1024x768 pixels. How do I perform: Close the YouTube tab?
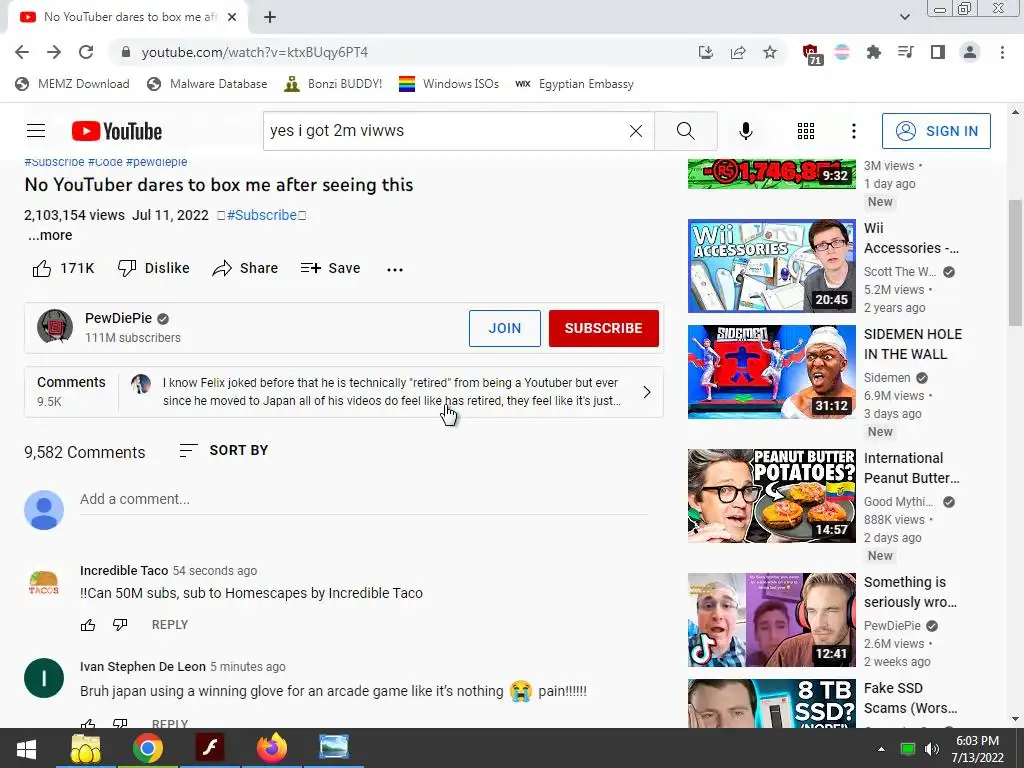point(232,18)
